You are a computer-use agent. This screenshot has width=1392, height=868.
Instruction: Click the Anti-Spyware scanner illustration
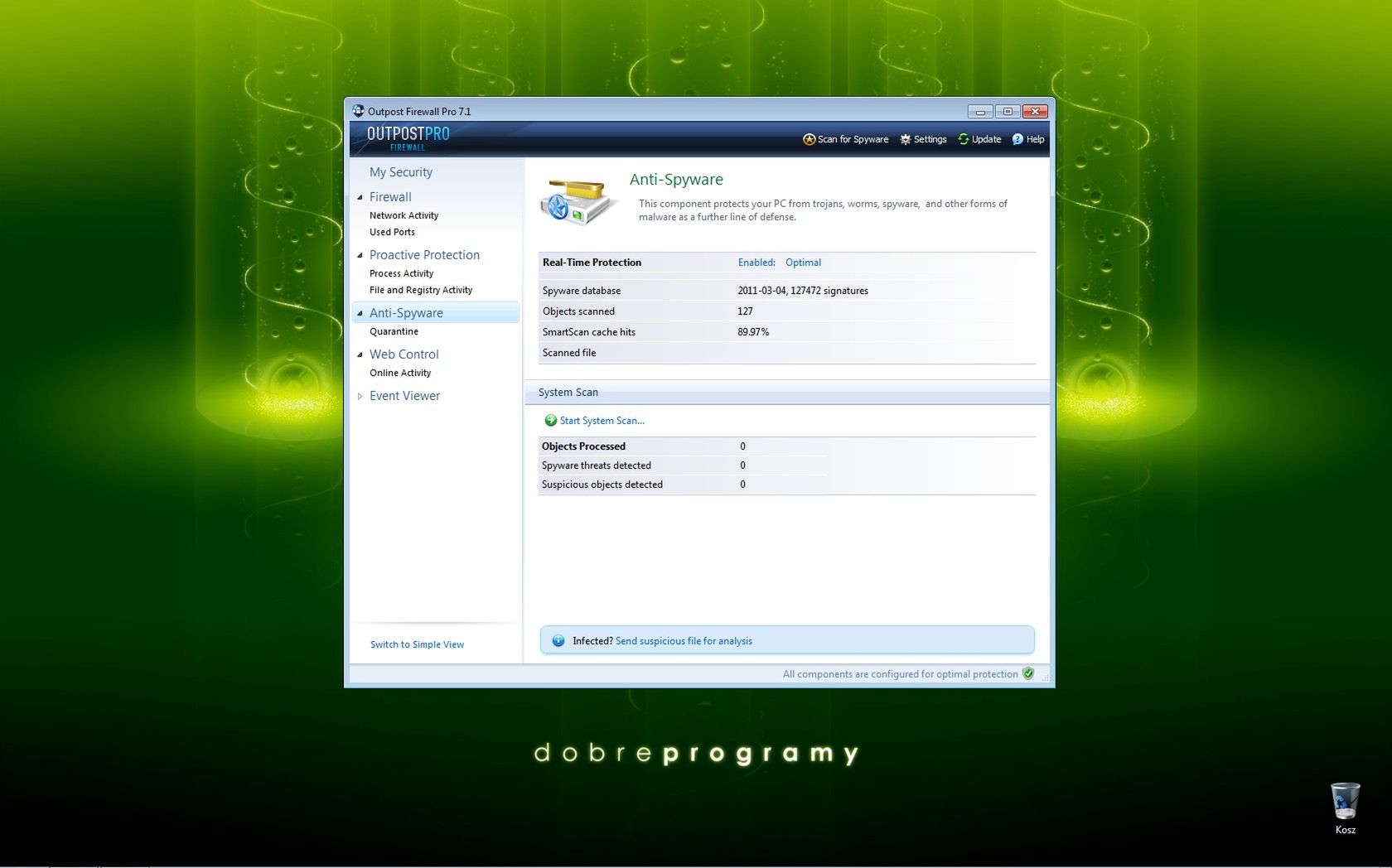578,201
